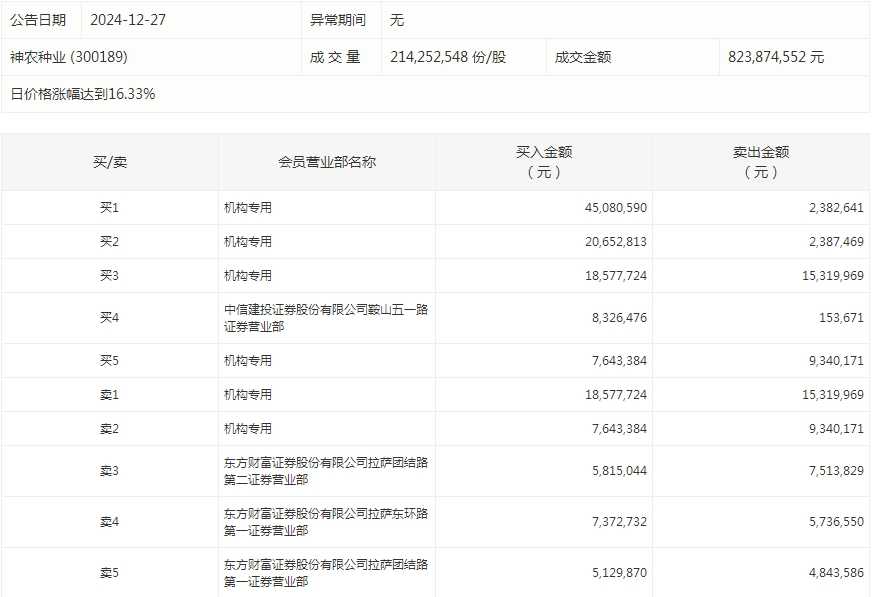The width and height of the screenshot is (874, 597).
Task: Click the 买/卖 column header
Action: pos(109,162)
